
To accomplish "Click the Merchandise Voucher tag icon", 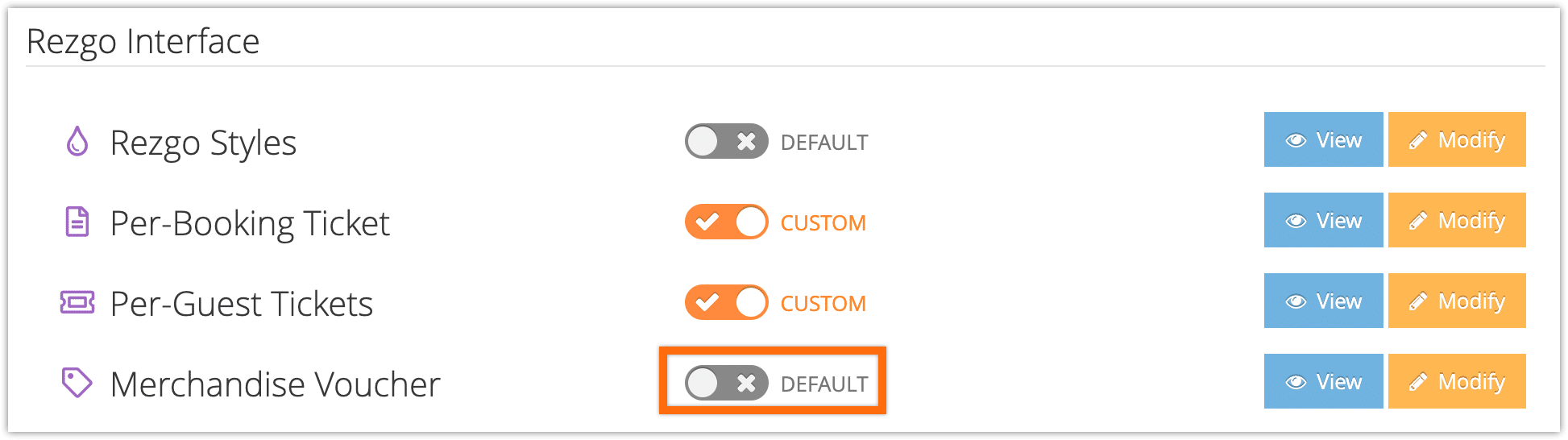I will (77, 383).
